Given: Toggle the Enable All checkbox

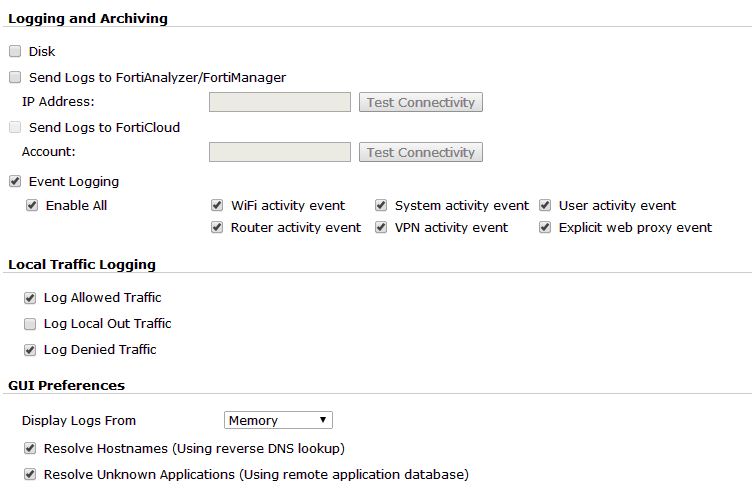Looking at the screenshot, I should pyautogui.click(x=32, y=205).
